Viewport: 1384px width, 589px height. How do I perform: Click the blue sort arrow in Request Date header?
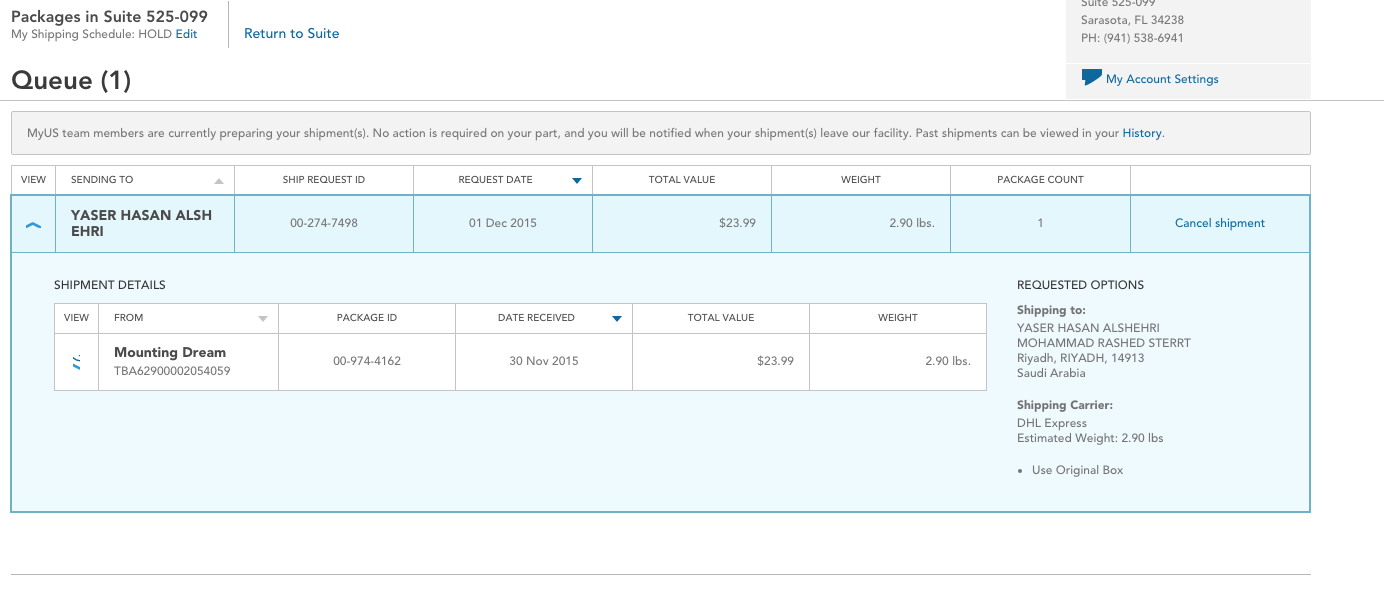[576, 181]
